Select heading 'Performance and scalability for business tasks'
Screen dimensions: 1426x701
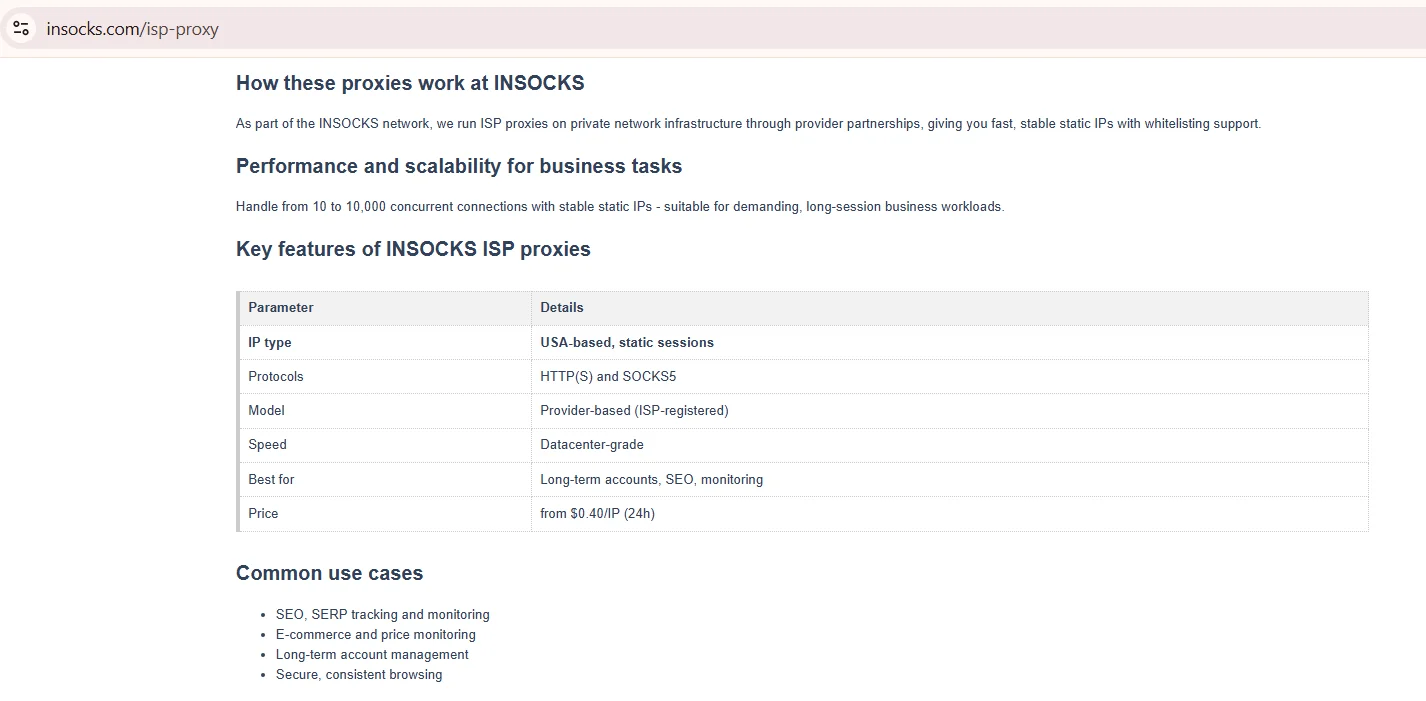(x=459, y=166)
